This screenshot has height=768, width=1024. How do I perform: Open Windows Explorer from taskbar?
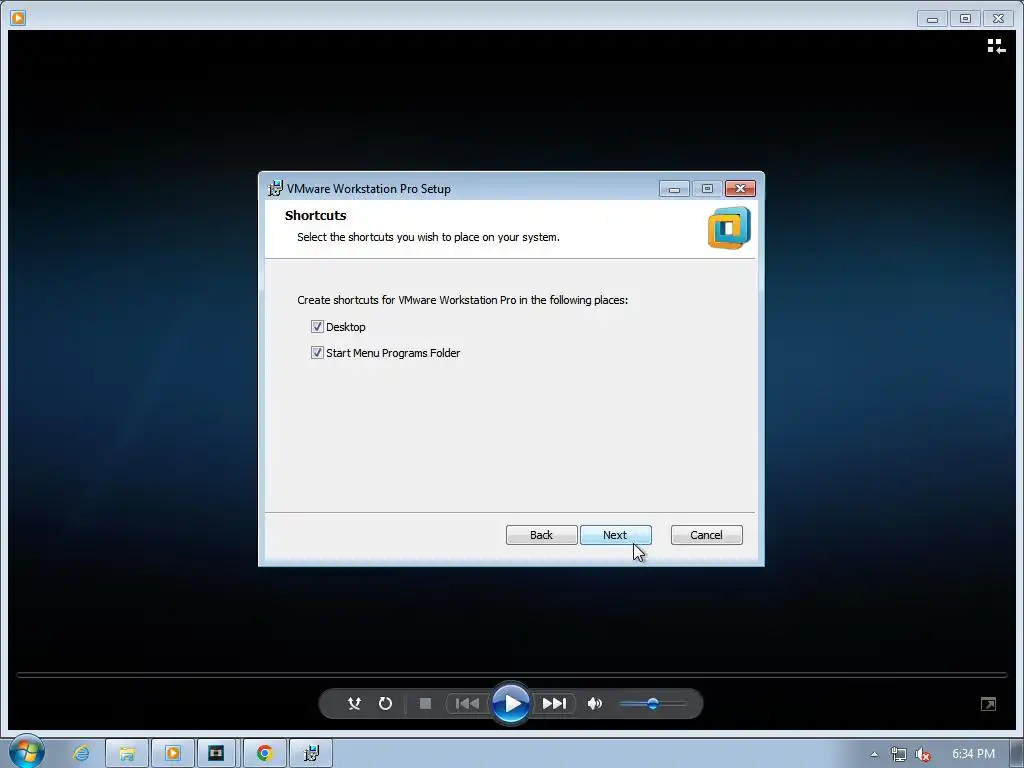coord(127,753)
